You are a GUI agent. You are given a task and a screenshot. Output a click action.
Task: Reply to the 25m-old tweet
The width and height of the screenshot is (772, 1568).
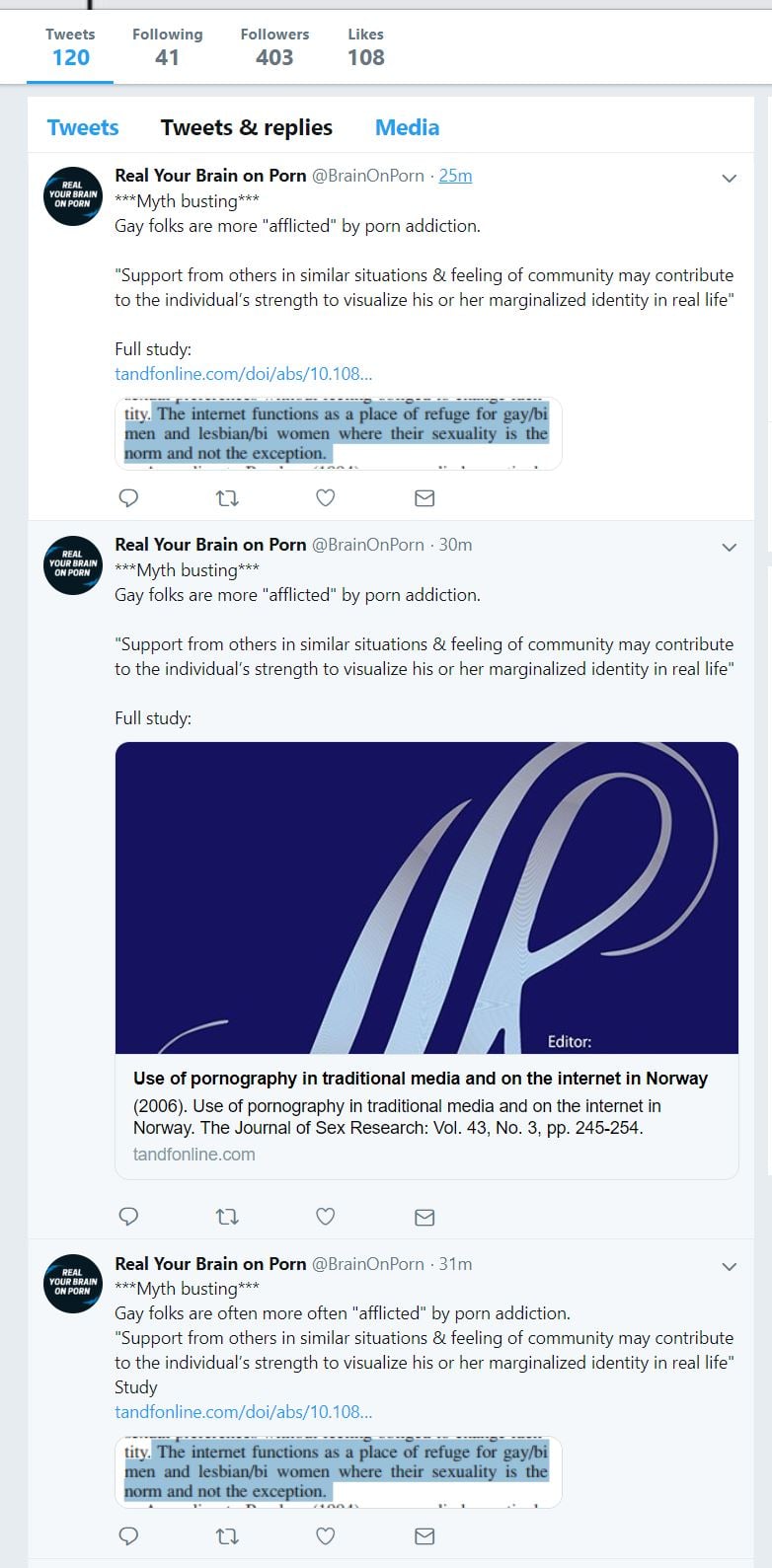[x=128, y=498]
